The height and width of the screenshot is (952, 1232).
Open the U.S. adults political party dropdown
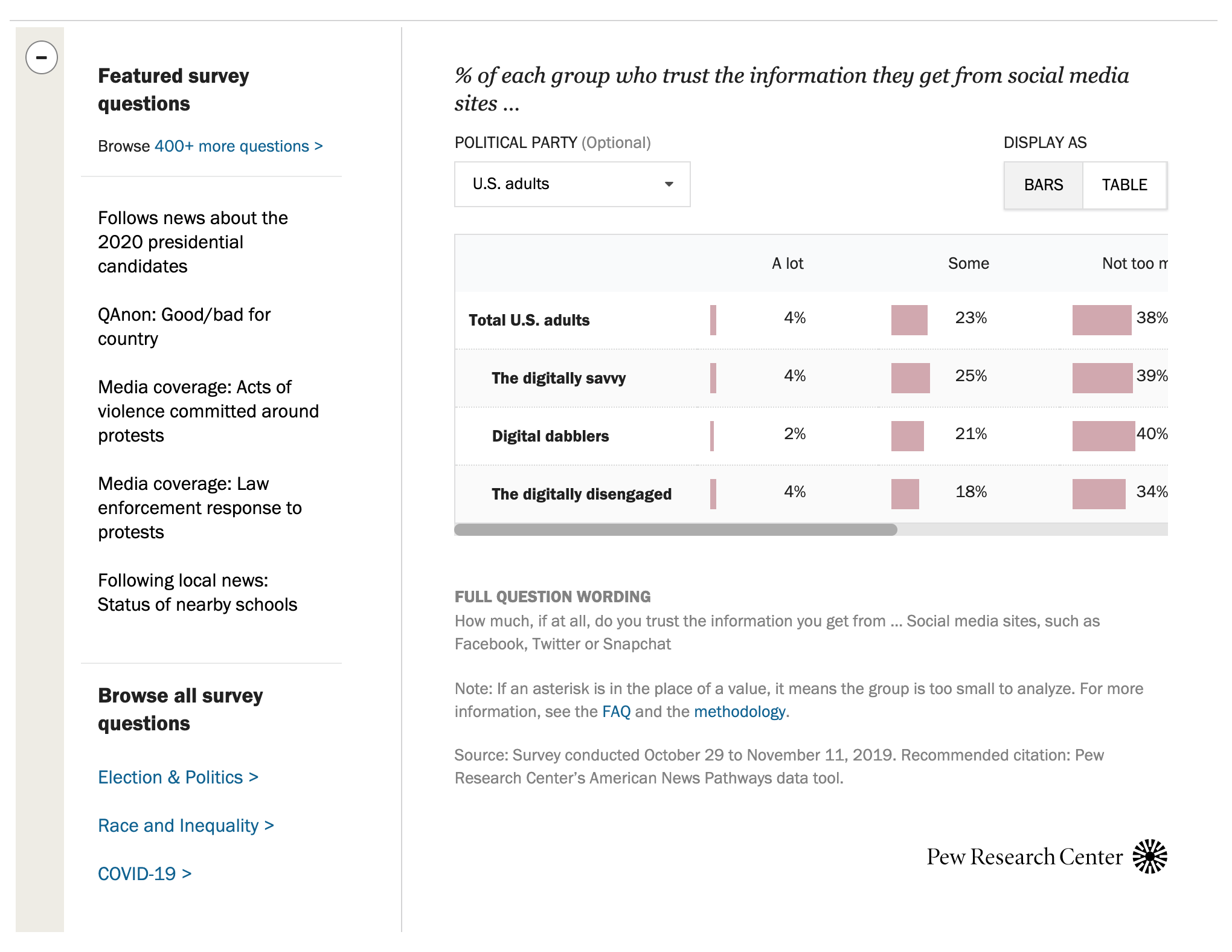click(571, 184)
